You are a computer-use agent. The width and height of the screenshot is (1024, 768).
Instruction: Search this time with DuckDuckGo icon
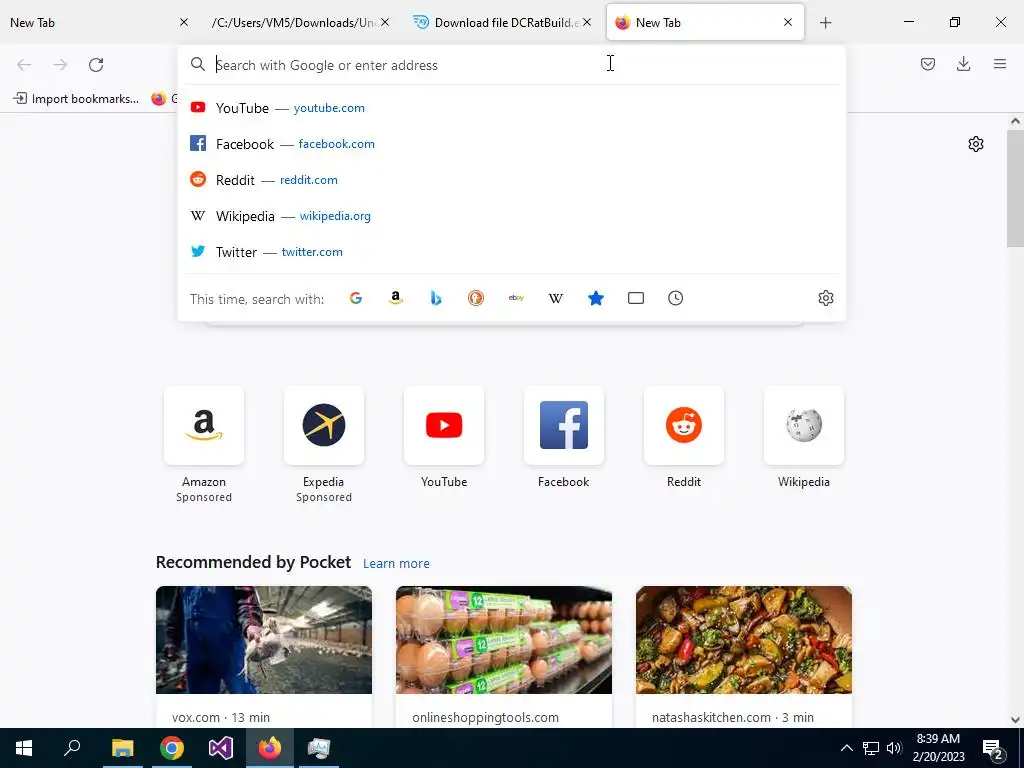point(476,298)
